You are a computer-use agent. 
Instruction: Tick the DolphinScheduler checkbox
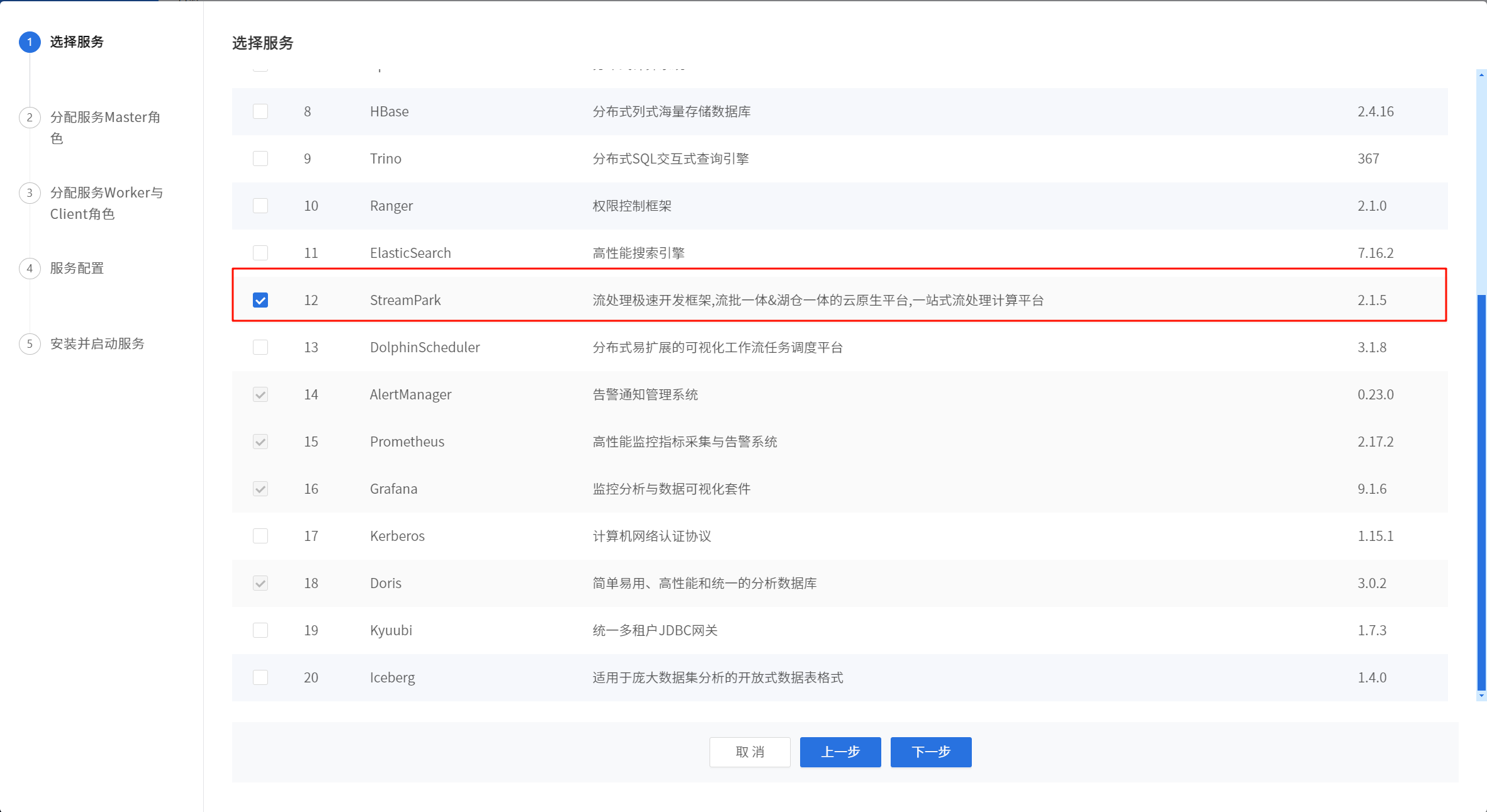pos(260,347)
